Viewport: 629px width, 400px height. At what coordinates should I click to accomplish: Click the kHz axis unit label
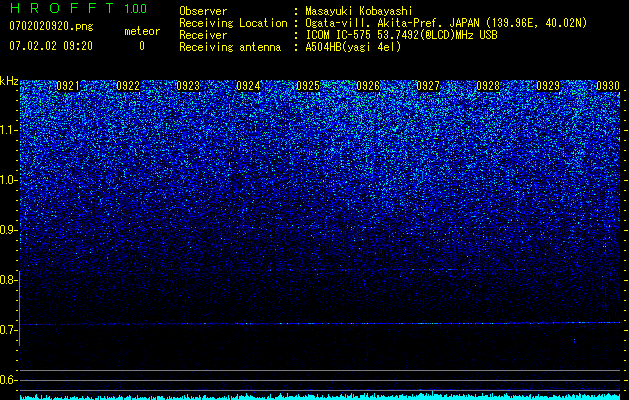(x=9, y=81)
